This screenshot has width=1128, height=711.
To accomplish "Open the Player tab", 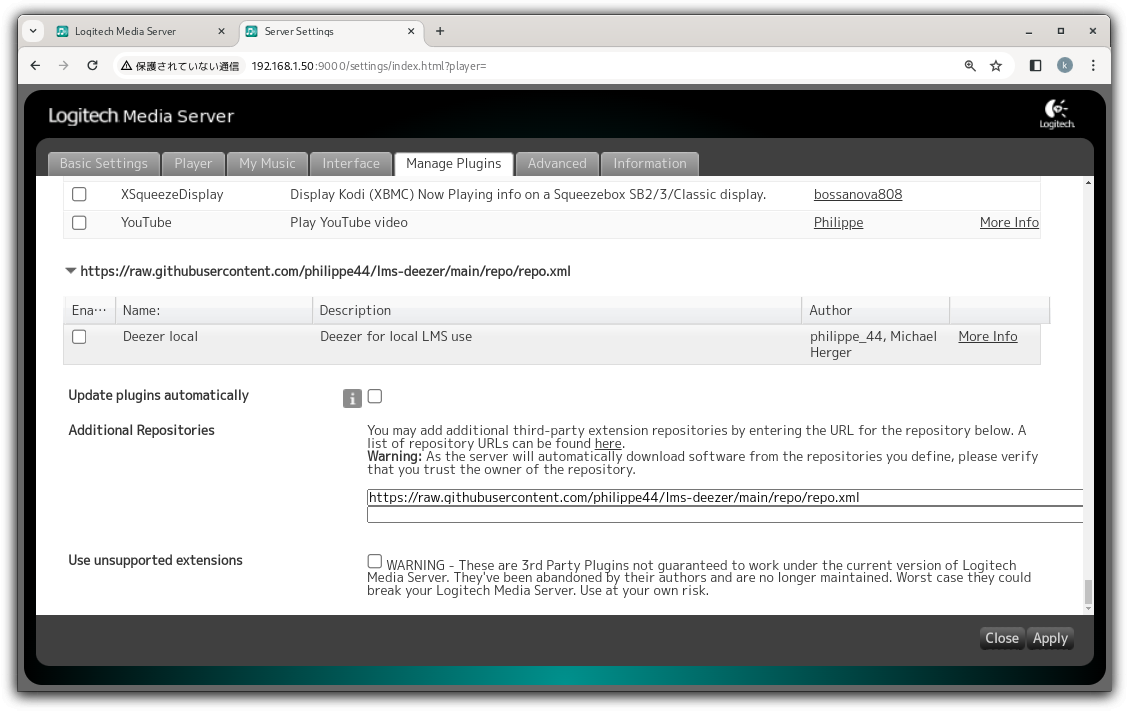I will coord(193,163).
